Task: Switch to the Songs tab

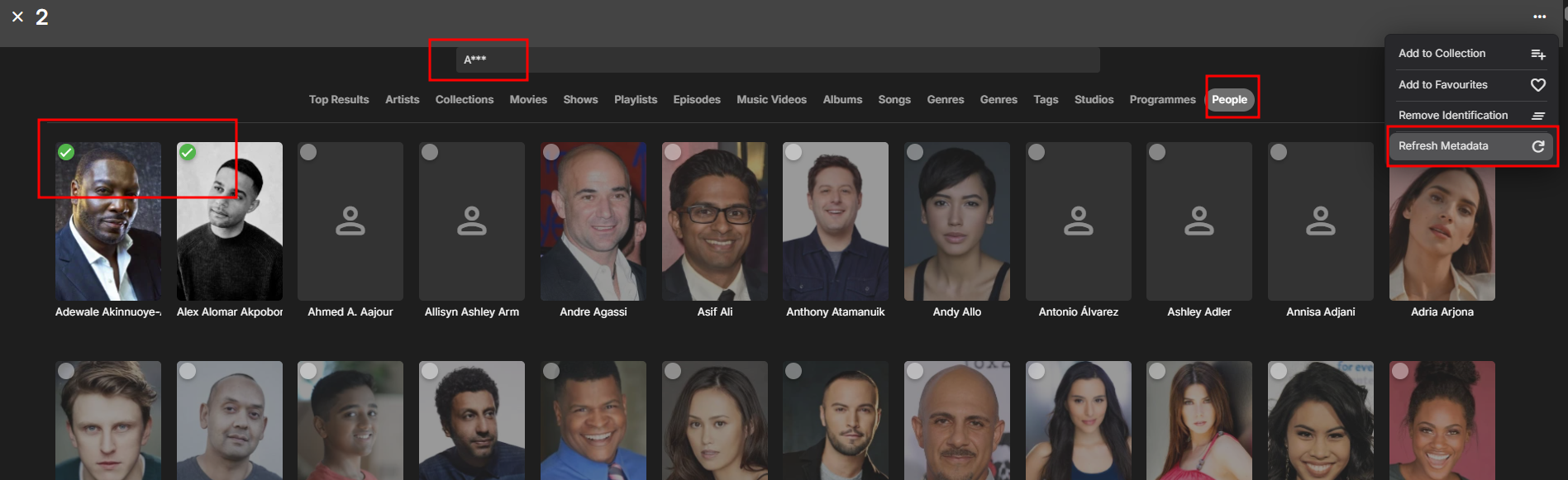Action: (894, 100)
